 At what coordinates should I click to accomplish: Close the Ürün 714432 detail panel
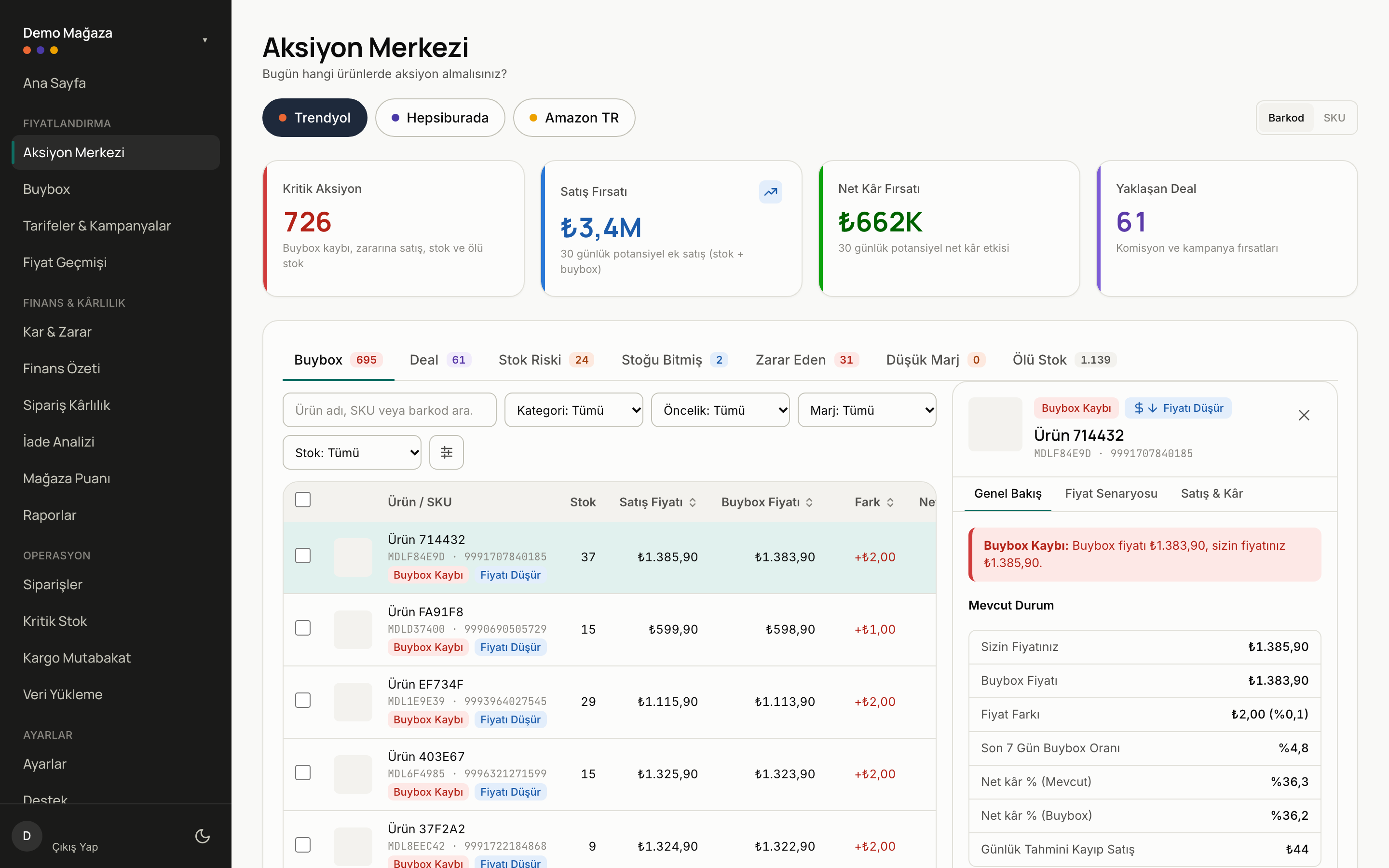[x=1304, y=415]
